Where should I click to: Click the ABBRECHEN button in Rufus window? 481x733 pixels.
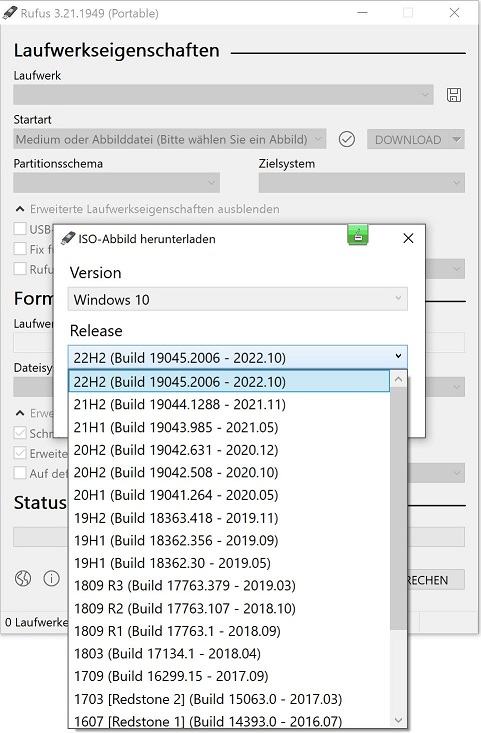[436, 580]
